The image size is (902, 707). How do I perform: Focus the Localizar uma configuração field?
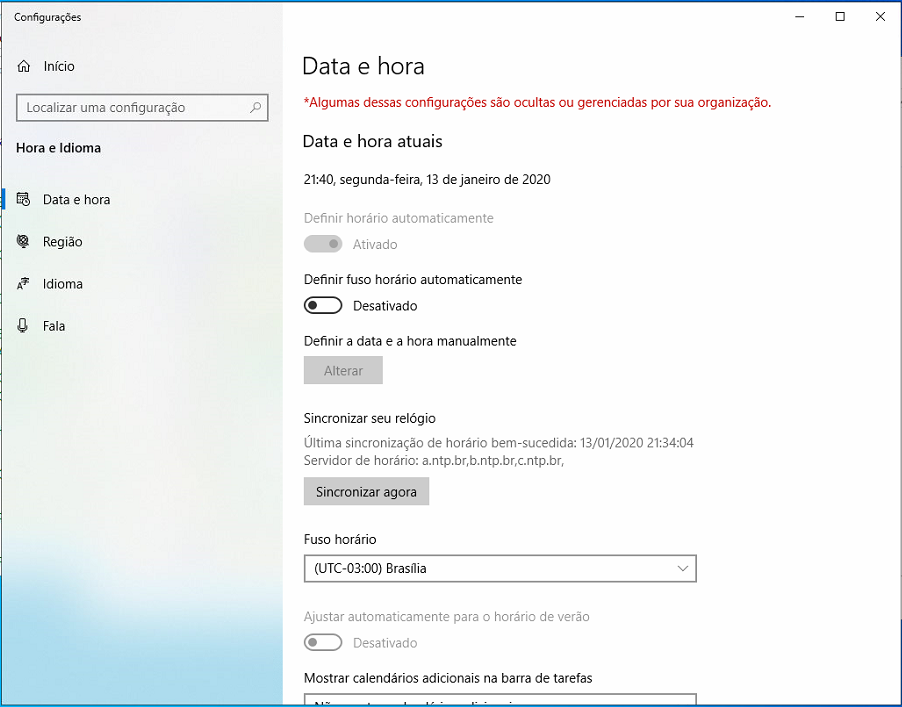click(142, 108)
